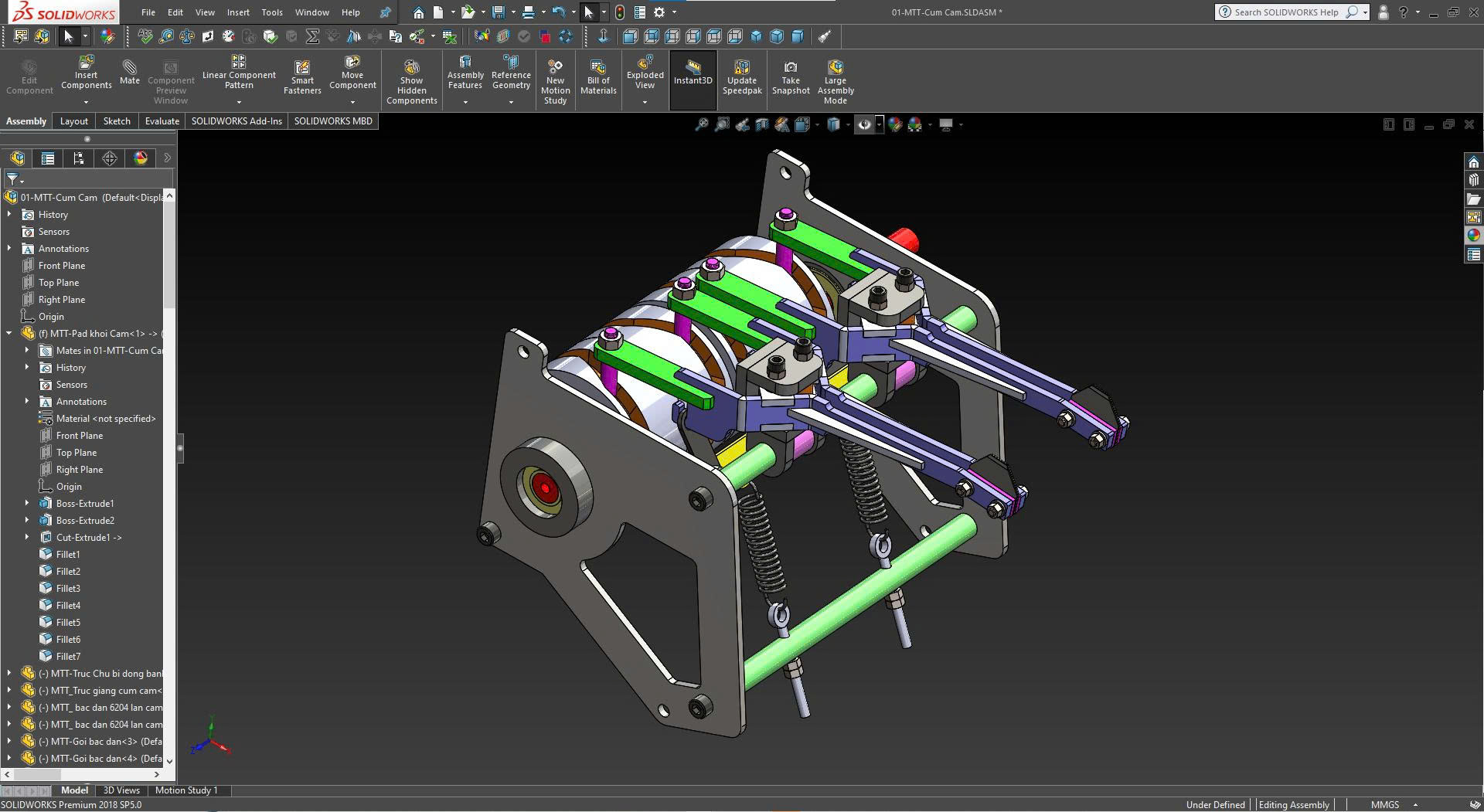The height and width of the screenshot is (812, 1484).
Task: Open the DimXpertManager tab
Action: pyautogui.click(x=110, y=158)
